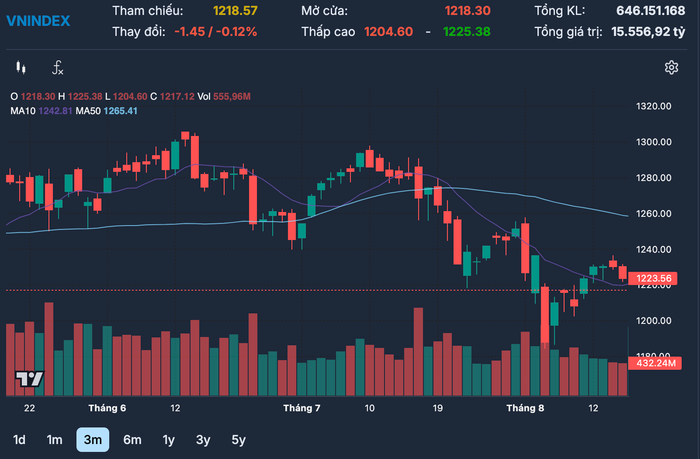Click the 432.24M volume label
The height and width of the screenshot is (459, 700).
tap(655, 363)
